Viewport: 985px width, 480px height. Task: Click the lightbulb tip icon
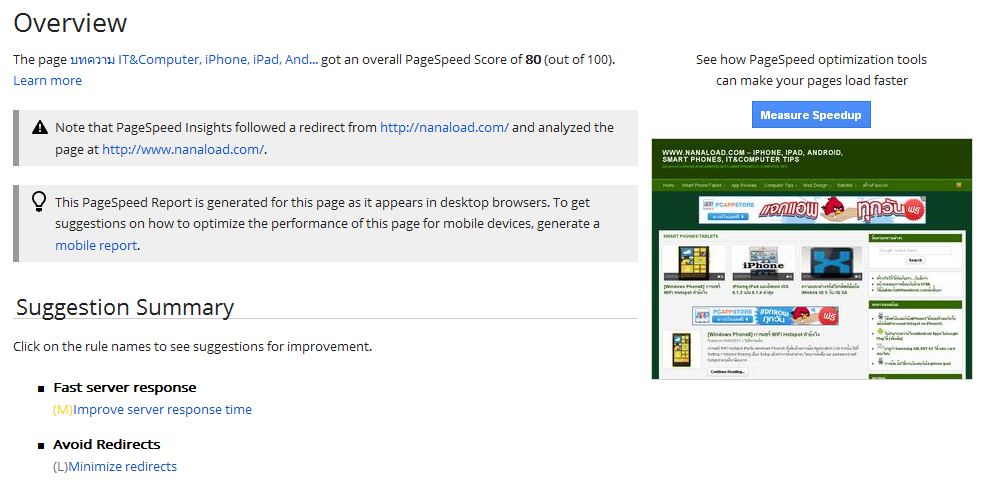39,202
